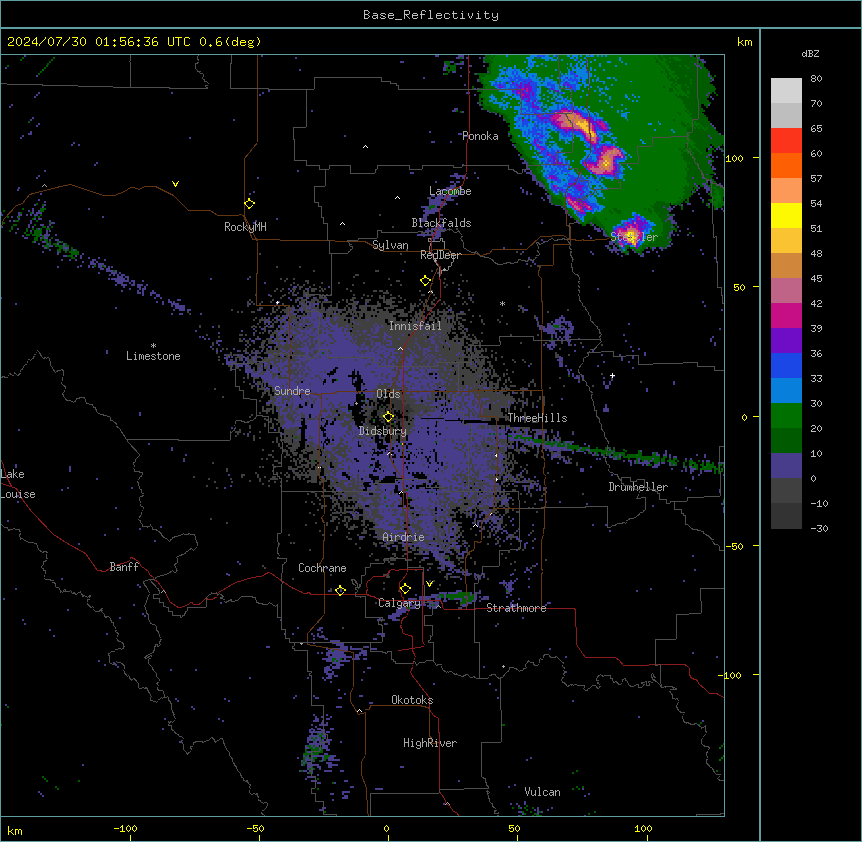The width and height of the screenshot is (862, 842).
Task: Pick the yellow 51–54 dBZ legend swatch
Action: [786, 215]
